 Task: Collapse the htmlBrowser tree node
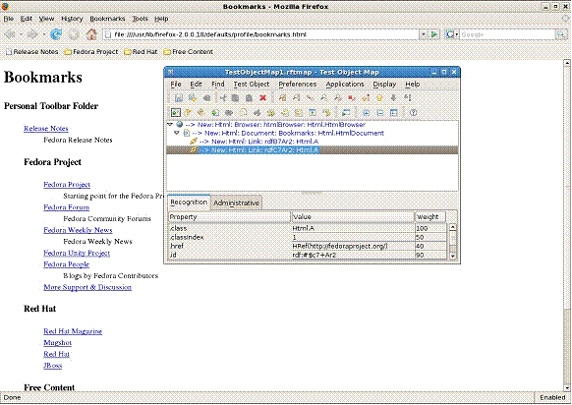coord(170,124)
